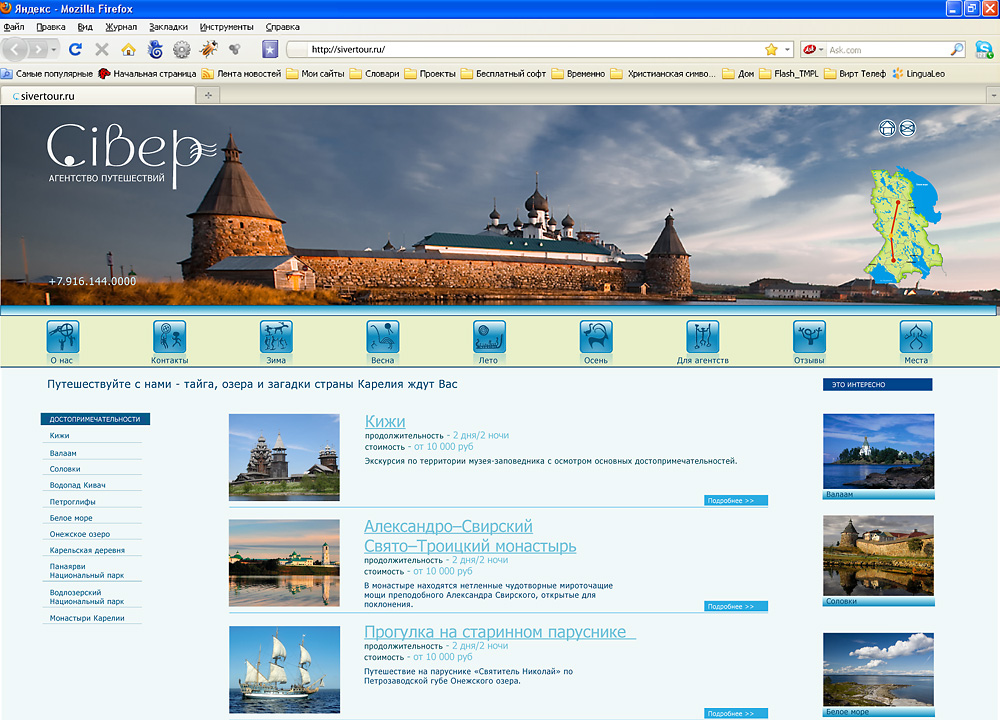This screenshot has width=1000, height=720.
Task: Select 'Водопад Кивач' in the sights list
Action: click(78, 485)
